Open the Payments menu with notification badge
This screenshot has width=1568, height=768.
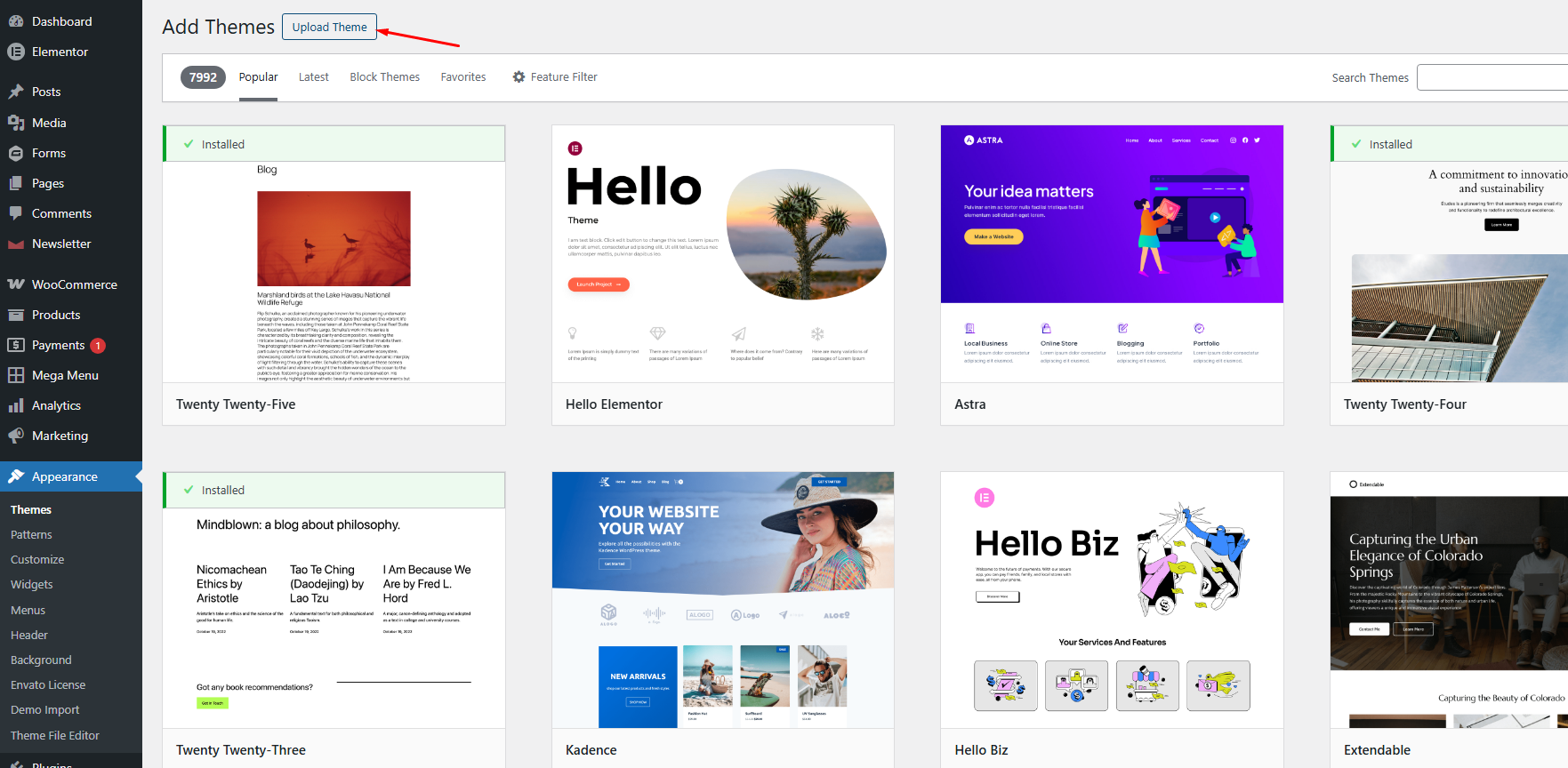click(59, 345)
